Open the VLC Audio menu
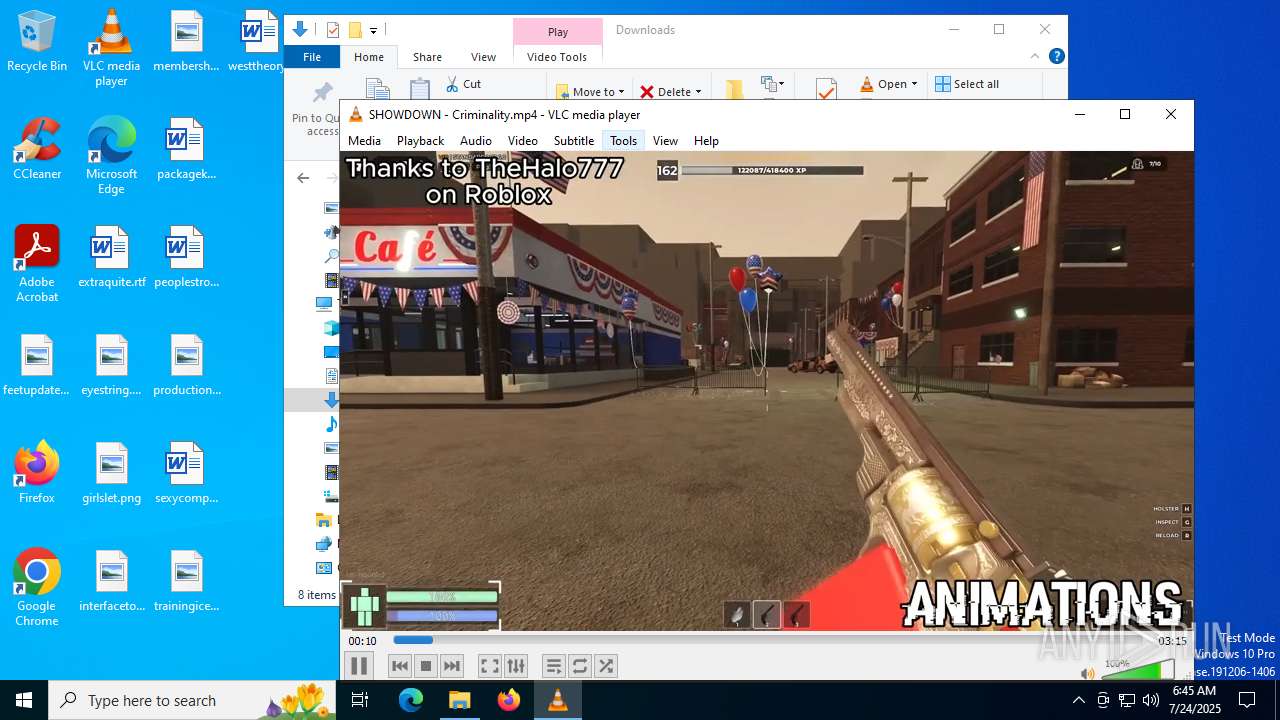Image resolution: width=1280 pixels, height=720 pixels. click(475, 141)
